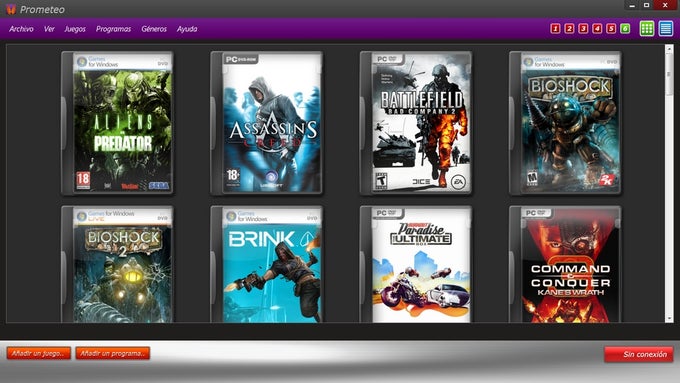Viewport: 680px width, 383px height.
Task: Toggle the Sin conexión status button
Action: (x=639, y=354)
